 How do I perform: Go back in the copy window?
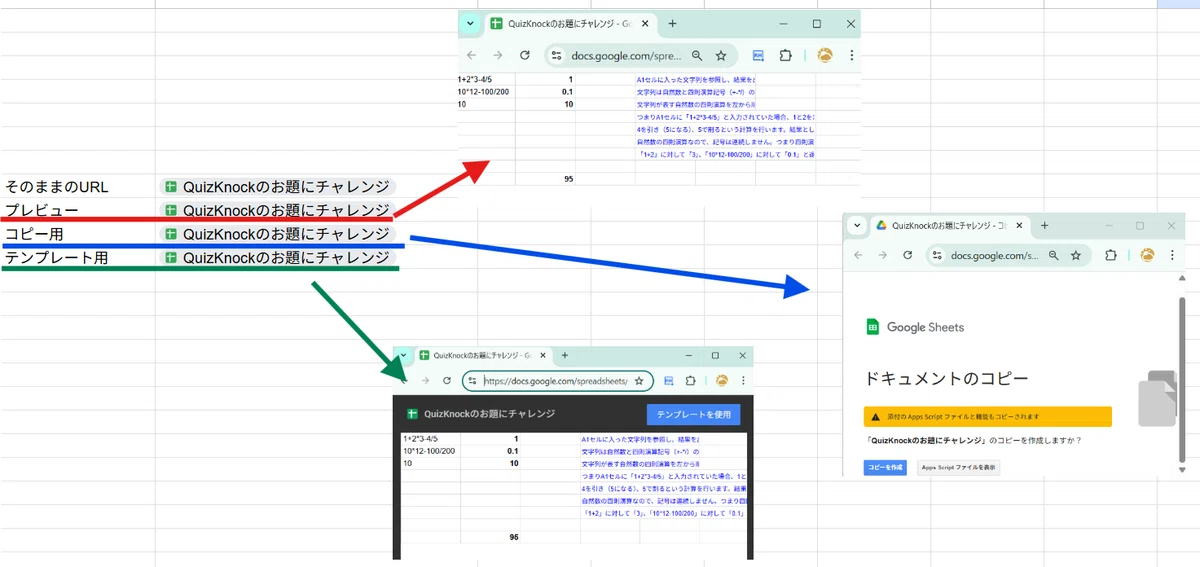[x=858, y=255]
